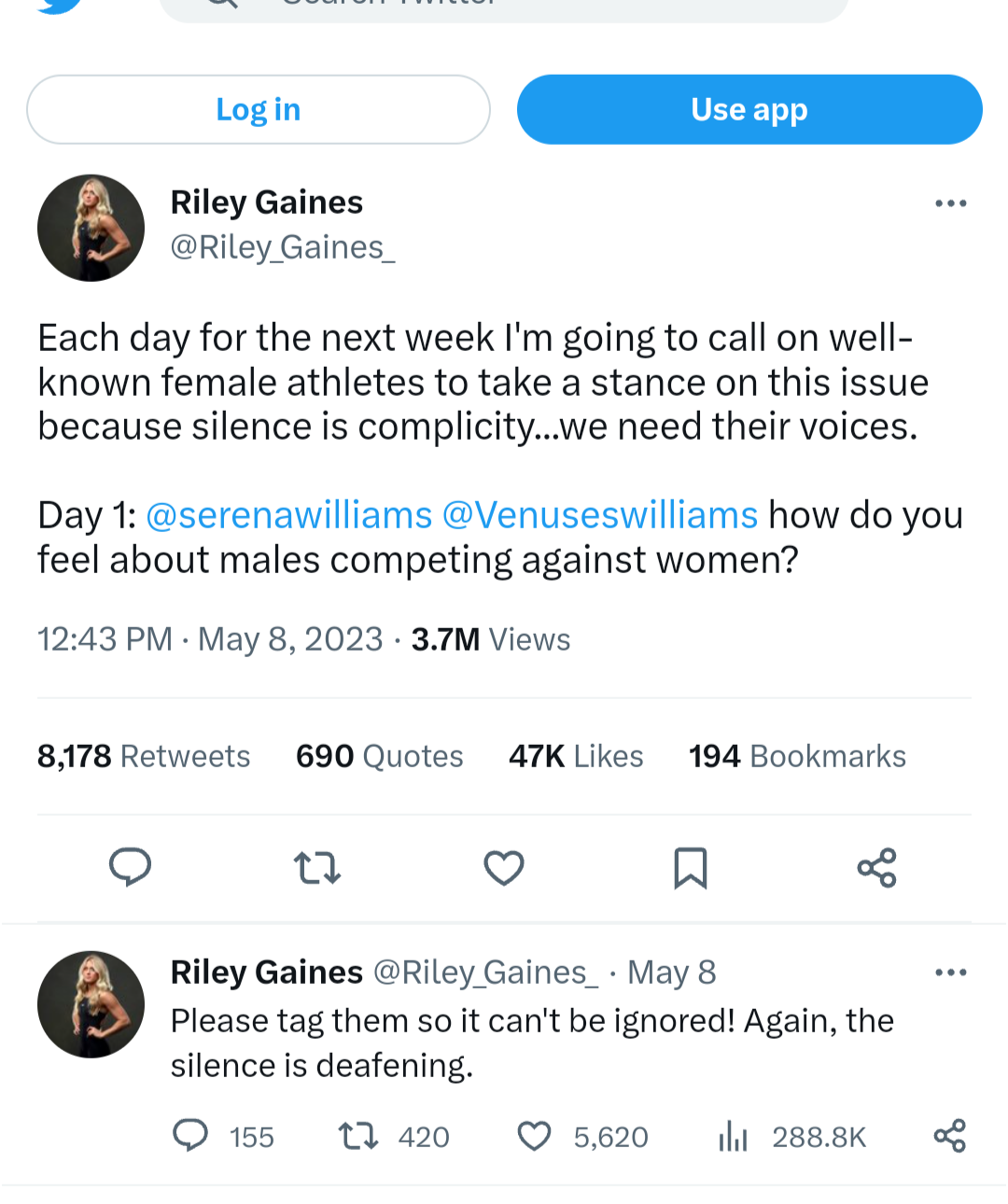Screen dimensions: 1008x1204
Task: Retweet the reply with 420 retweets
Action: tap(357, 1136)
